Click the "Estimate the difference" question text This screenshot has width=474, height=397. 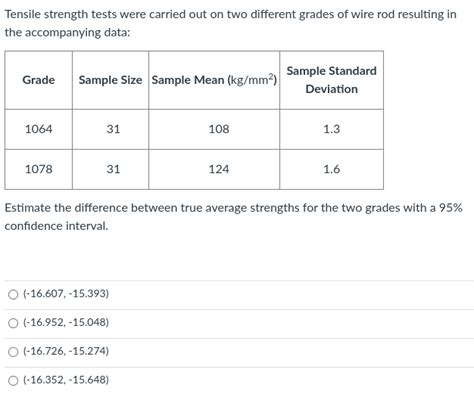click(233, 217)
